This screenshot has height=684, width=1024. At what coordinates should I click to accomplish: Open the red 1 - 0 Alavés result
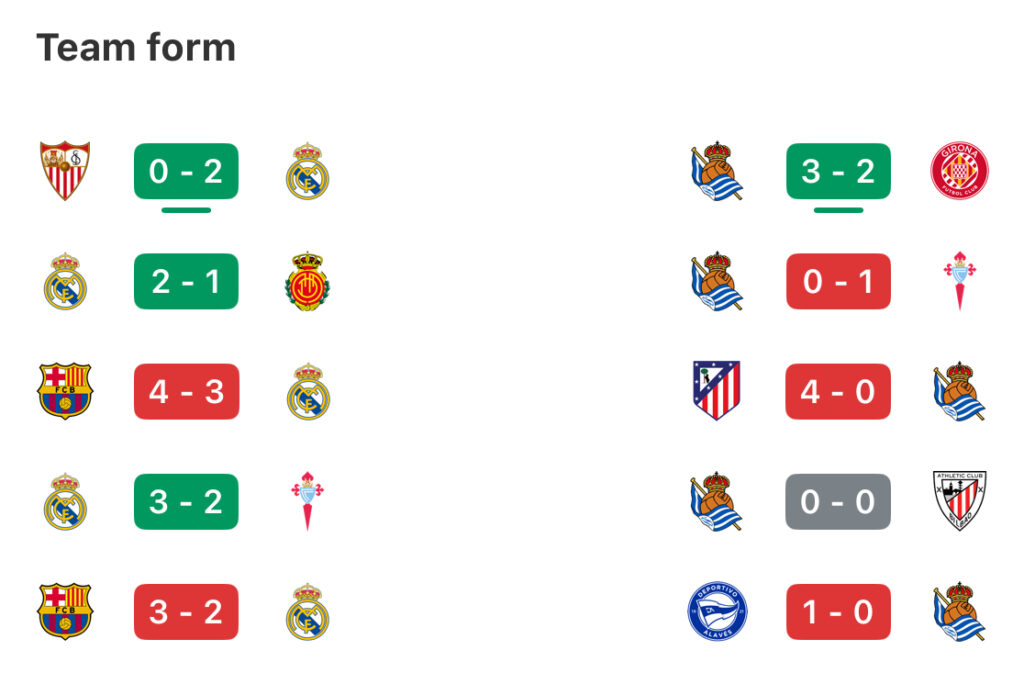coord(839,611)
